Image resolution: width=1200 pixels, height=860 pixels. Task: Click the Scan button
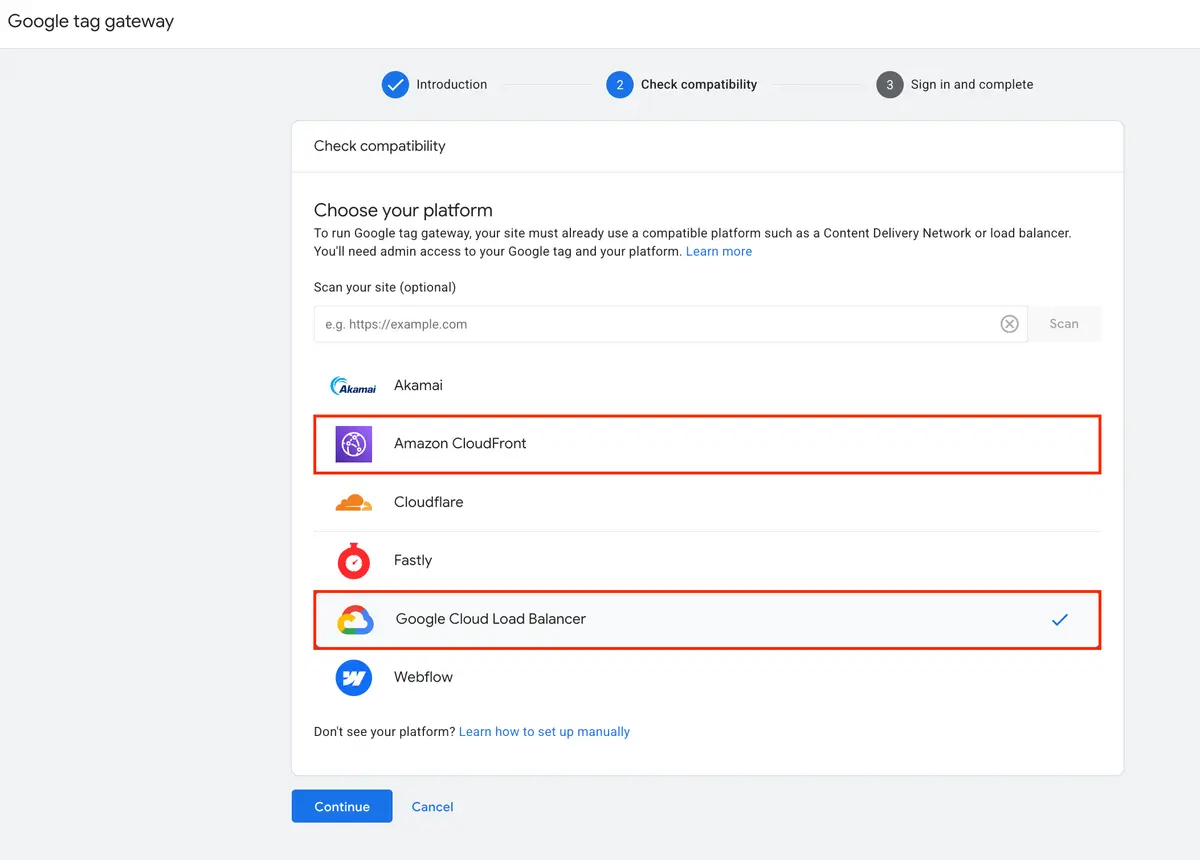[1064, 324]
